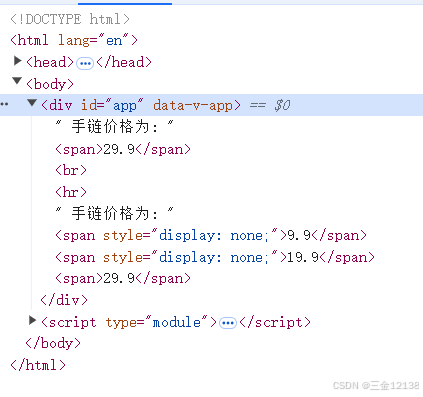Select the first "手链价格为:" text node
This screenshot has width=423, height=397.
point(114,127)
